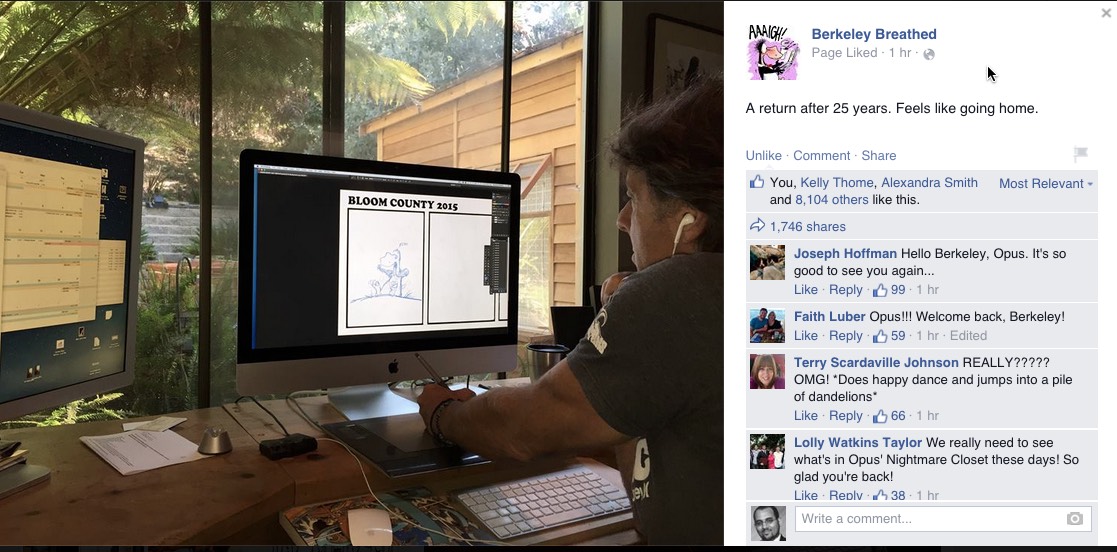Open Faith Luber's profile picture
Viewport: 1117px width, 552px height.
point(767,326)
